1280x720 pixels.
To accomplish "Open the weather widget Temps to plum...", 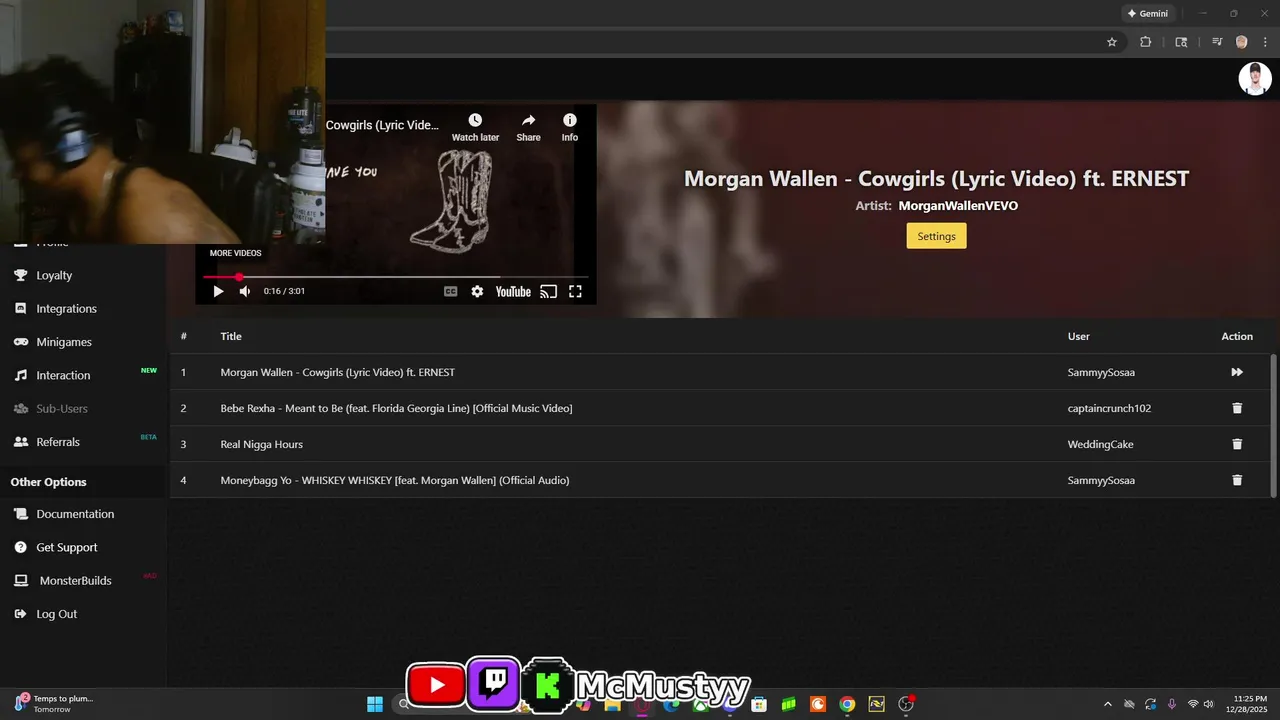I will click(x=55, y=704).
